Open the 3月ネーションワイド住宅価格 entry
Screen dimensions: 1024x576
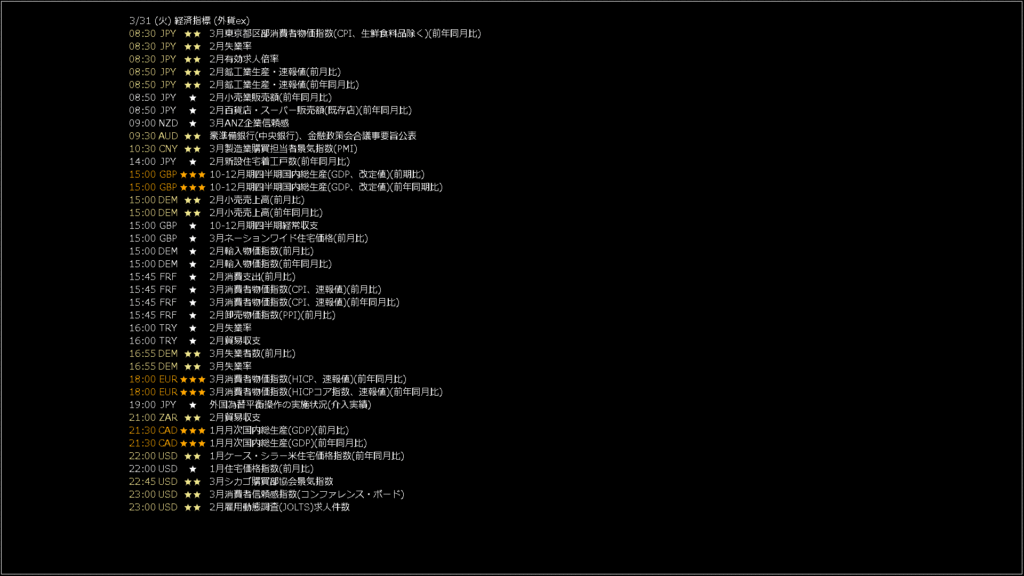289,238
